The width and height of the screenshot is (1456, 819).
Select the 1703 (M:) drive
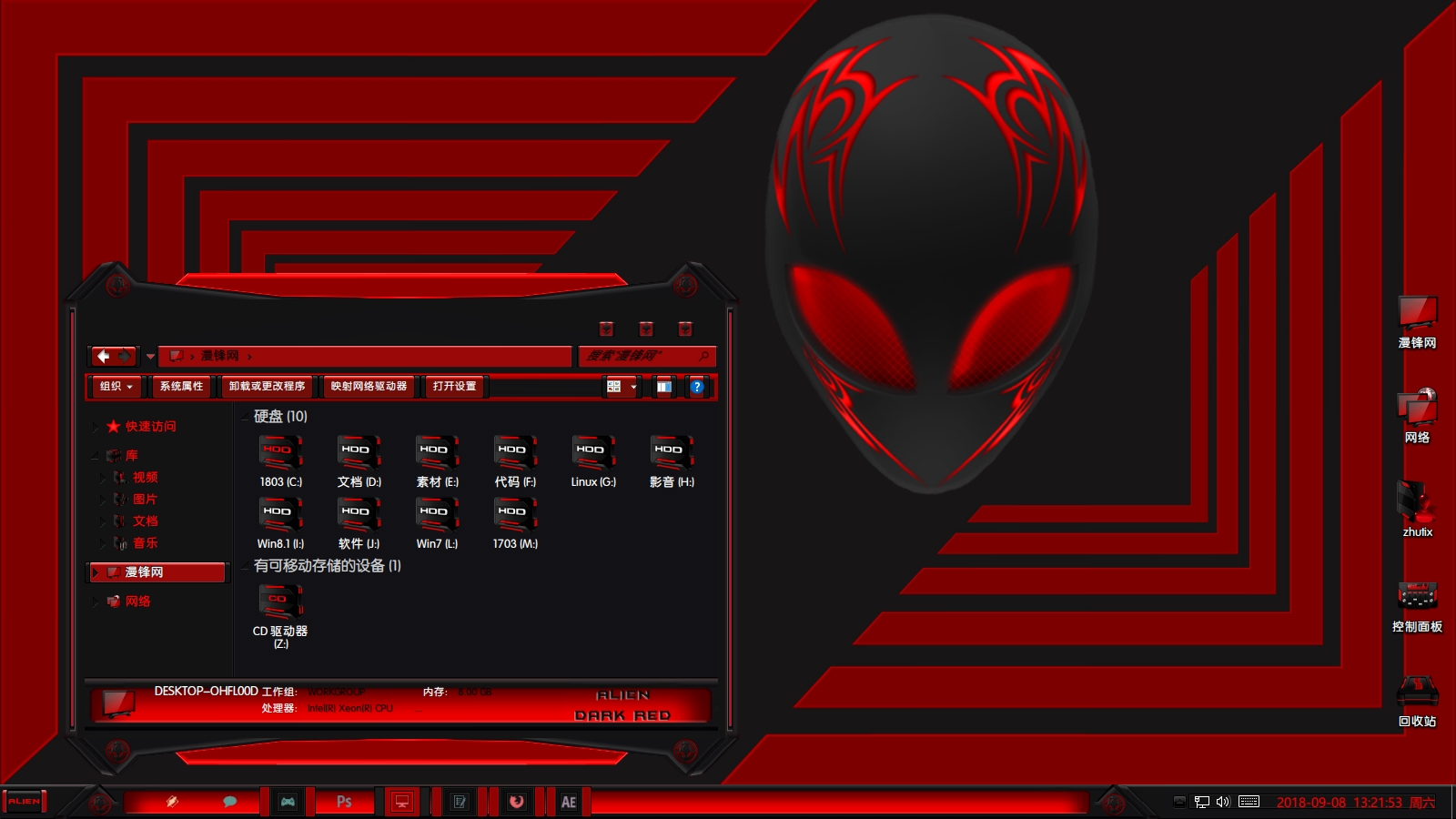(x=515, y=523)
